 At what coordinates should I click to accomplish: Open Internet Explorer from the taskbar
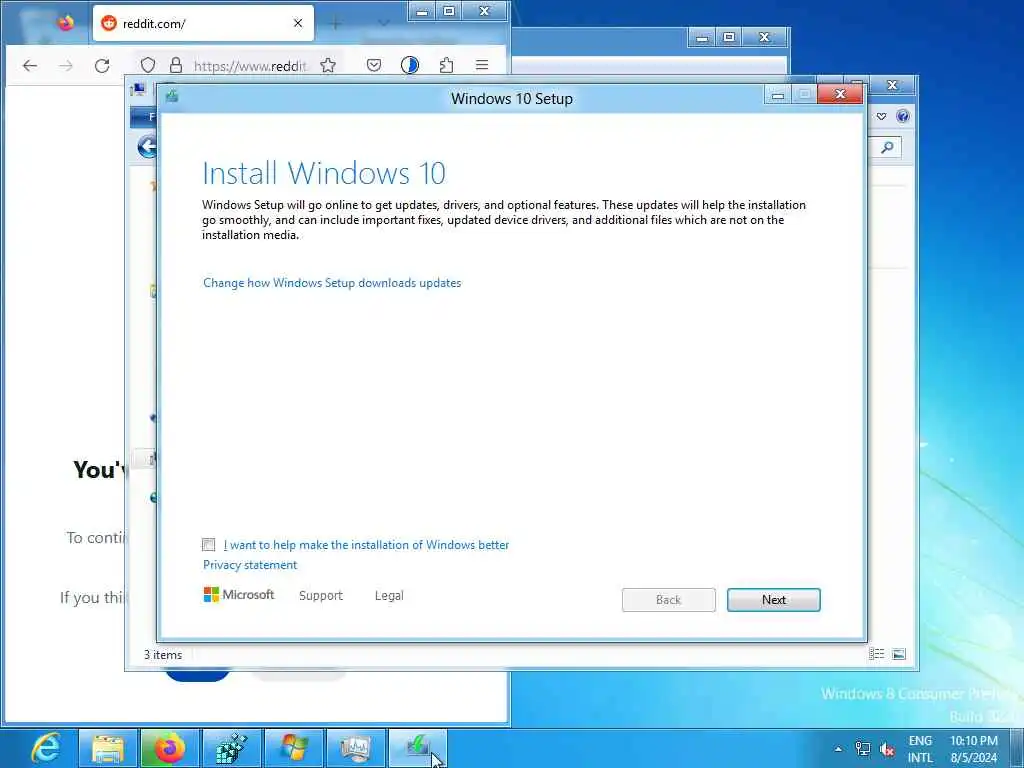(x=45, y=748)
